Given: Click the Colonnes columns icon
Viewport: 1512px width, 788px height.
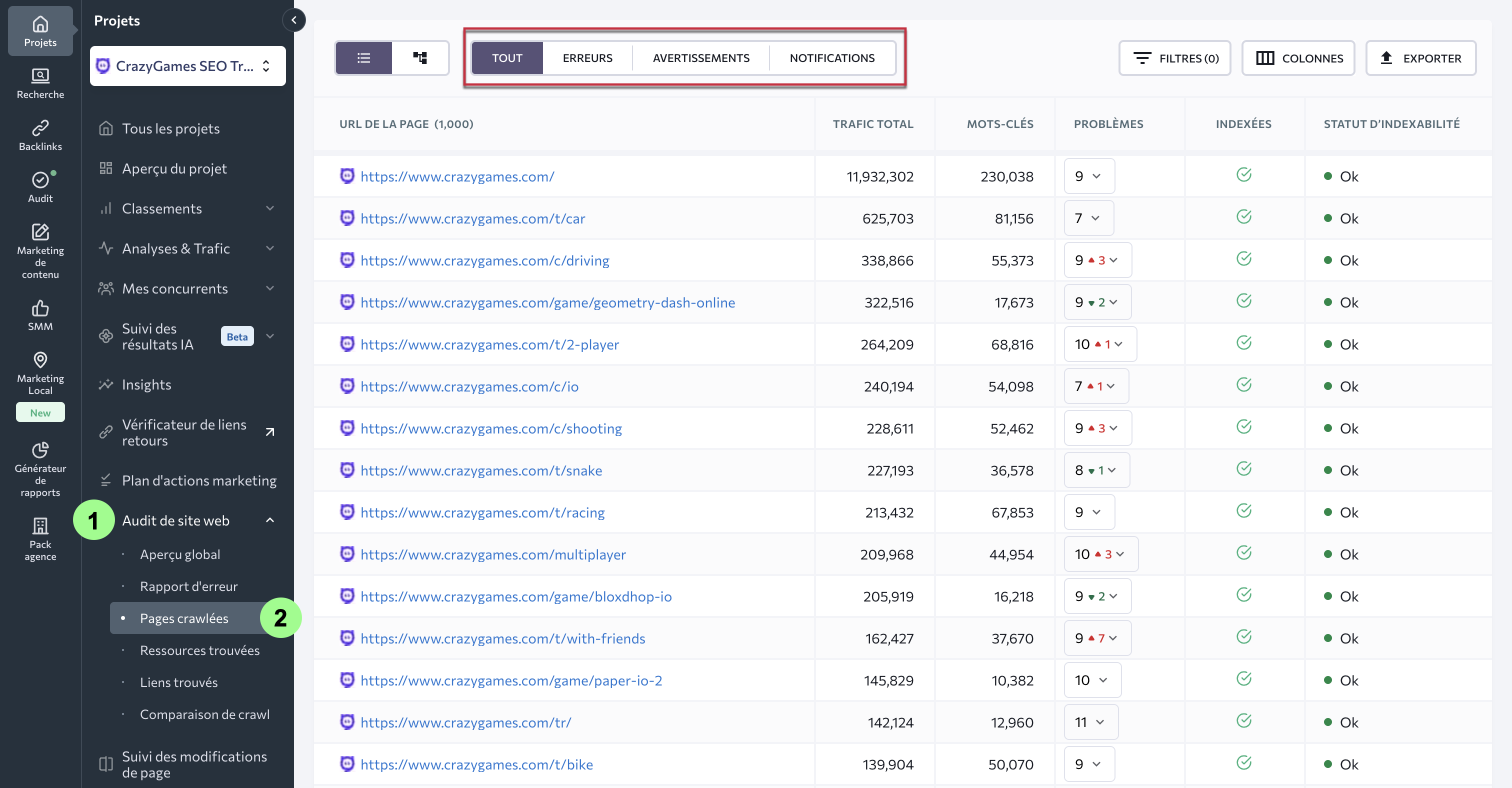Looking at the screenshot, I should click(x=1265, y=58).
